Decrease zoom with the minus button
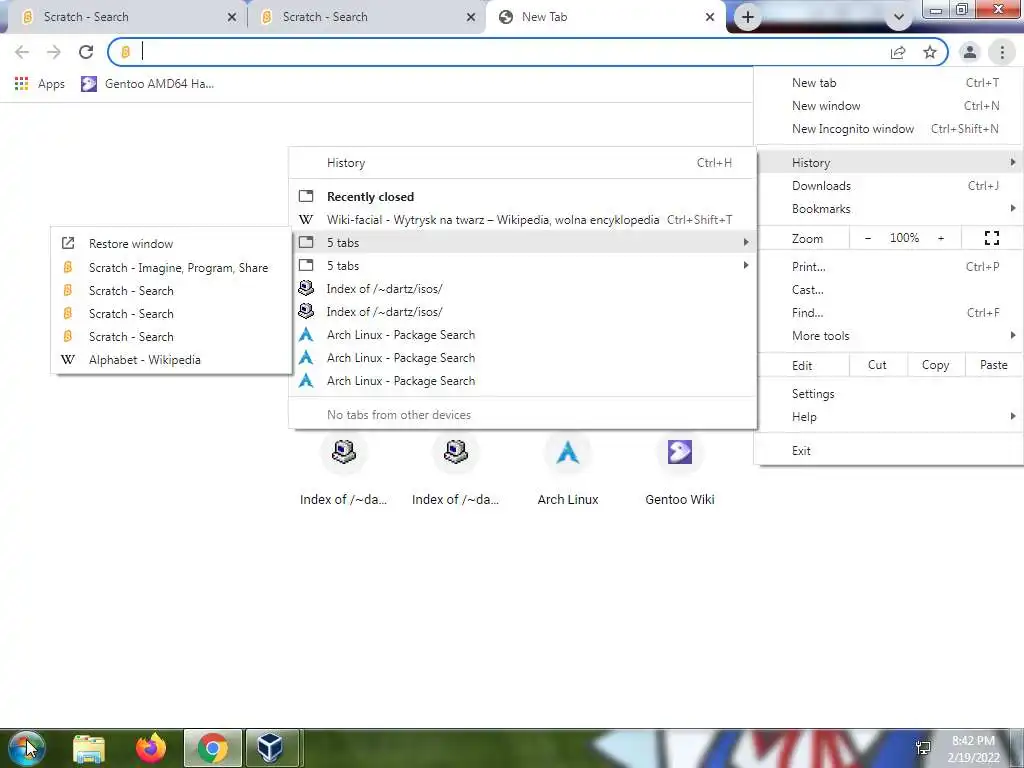Screen dimensions: 1024x768 click(x=868, y=238)
